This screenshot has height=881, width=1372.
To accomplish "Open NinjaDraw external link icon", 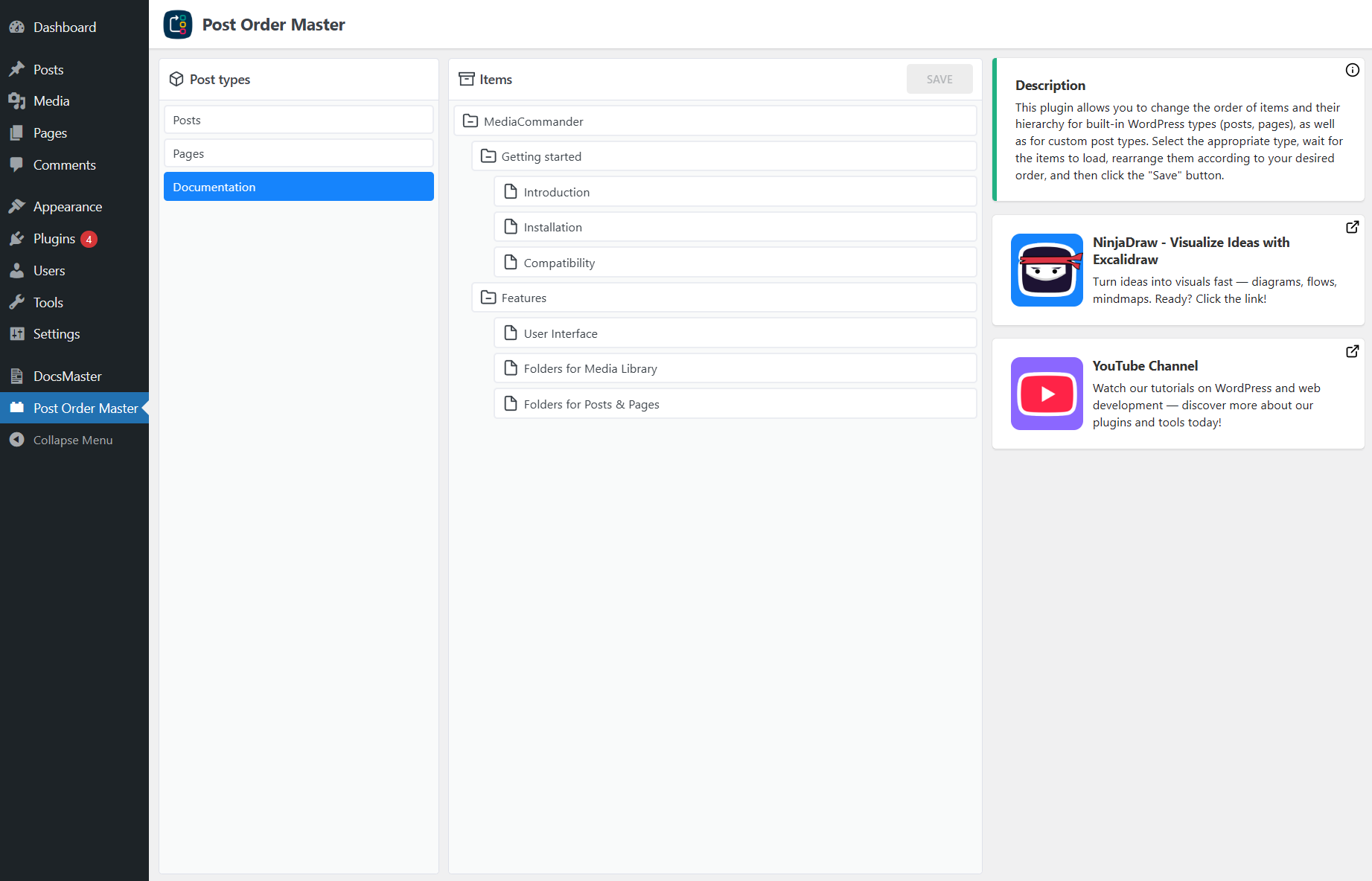I will pos(1353,227).
